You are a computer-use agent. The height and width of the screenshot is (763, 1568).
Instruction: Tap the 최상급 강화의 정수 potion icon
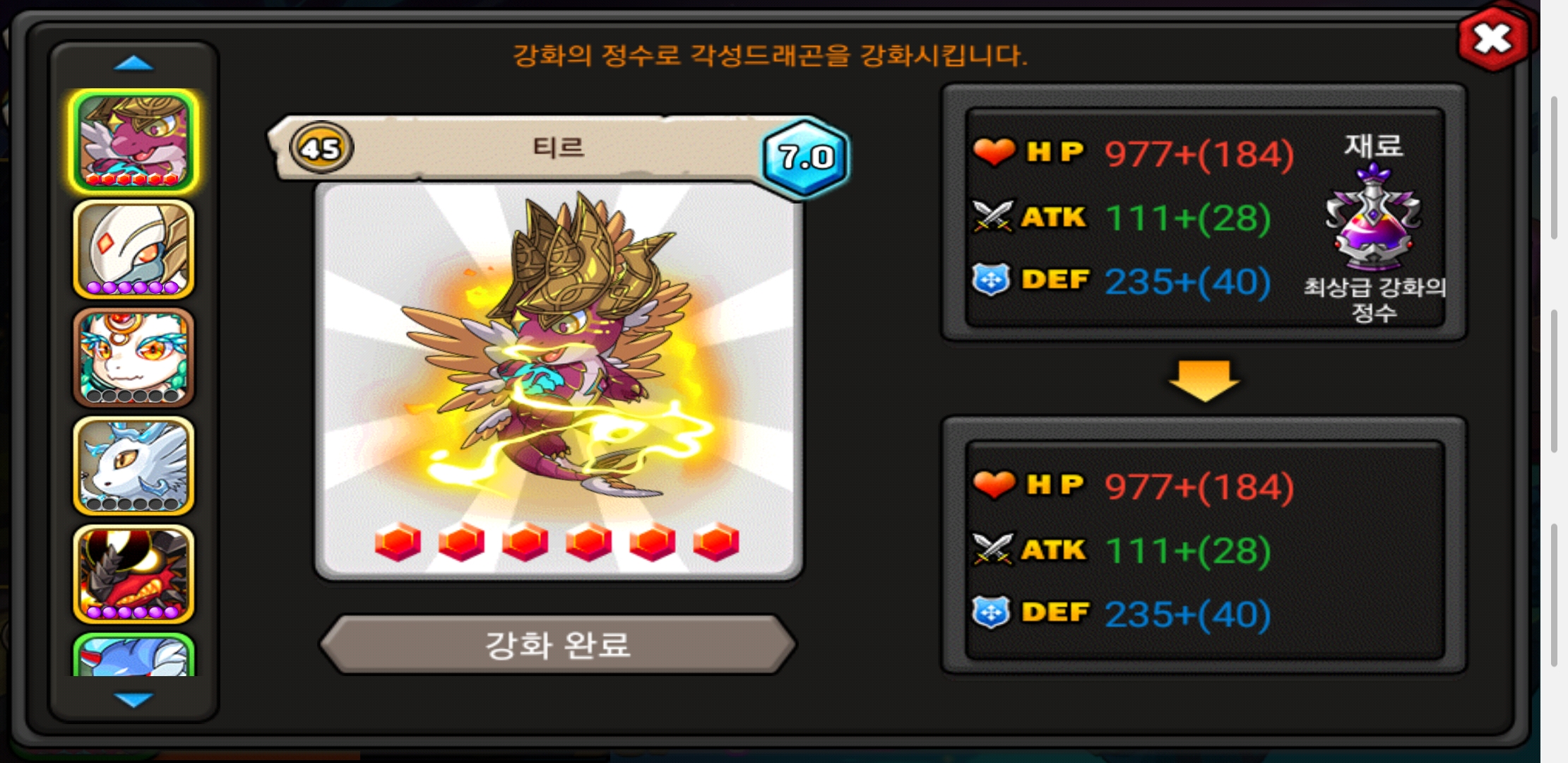pyautogui.click(x=1373, y=218)
